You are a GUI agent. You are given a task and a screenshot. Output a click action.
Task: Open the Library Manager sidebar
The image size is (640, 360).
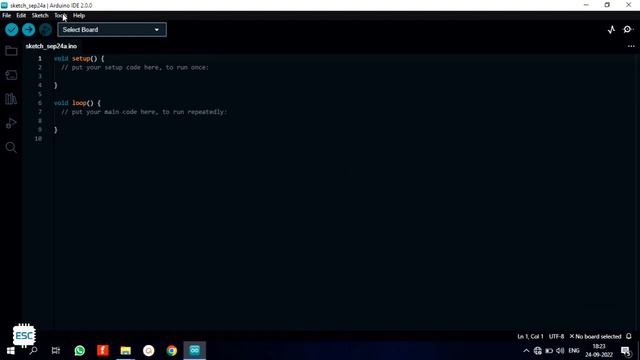point(11,99)
